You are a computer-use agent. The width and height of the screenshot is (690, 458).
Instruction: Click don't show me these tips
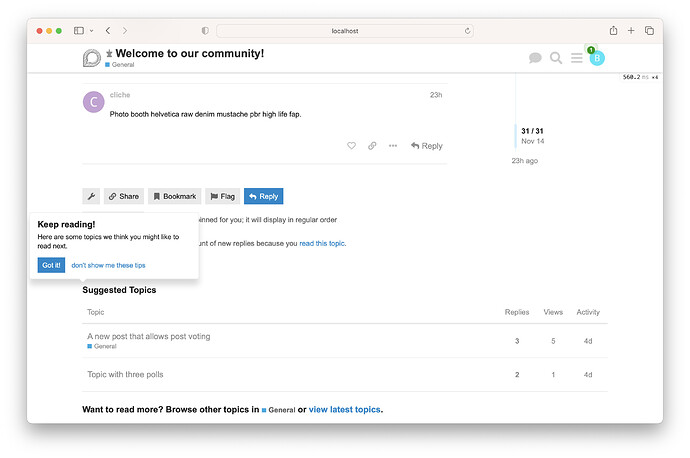pos(108,265)
